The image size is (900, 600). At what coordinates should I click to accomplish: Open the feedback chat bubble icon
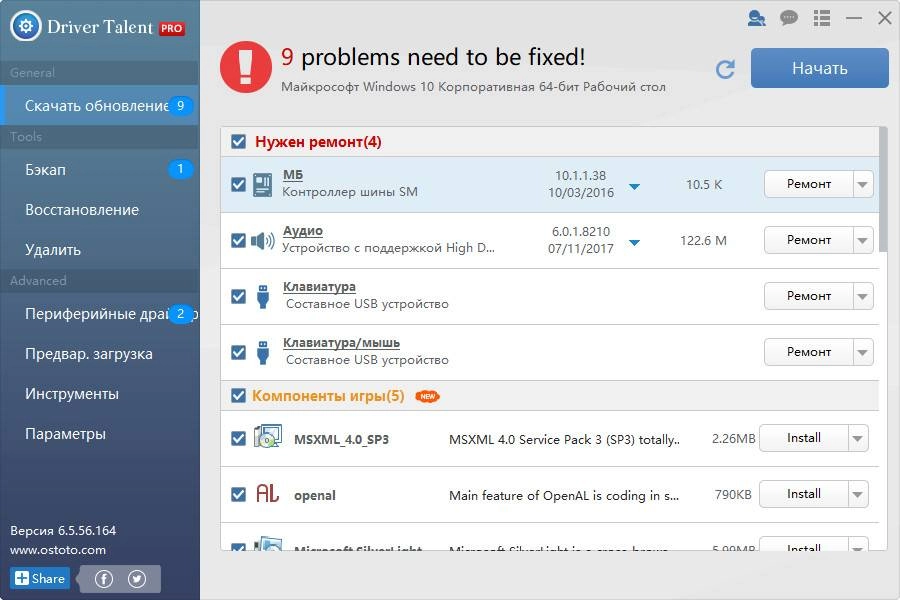789,18
